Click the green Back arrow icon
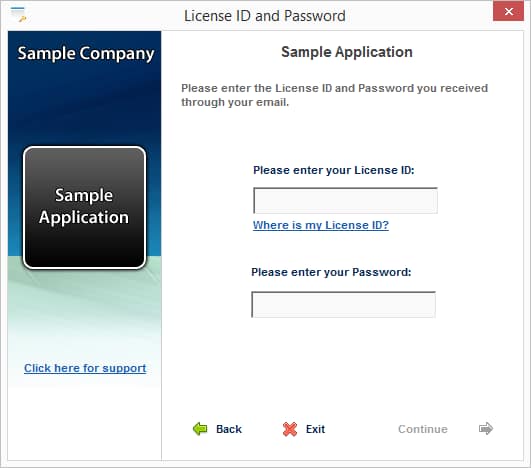The width and height of the screenshot is (531, 468). [x=200, y=429]
